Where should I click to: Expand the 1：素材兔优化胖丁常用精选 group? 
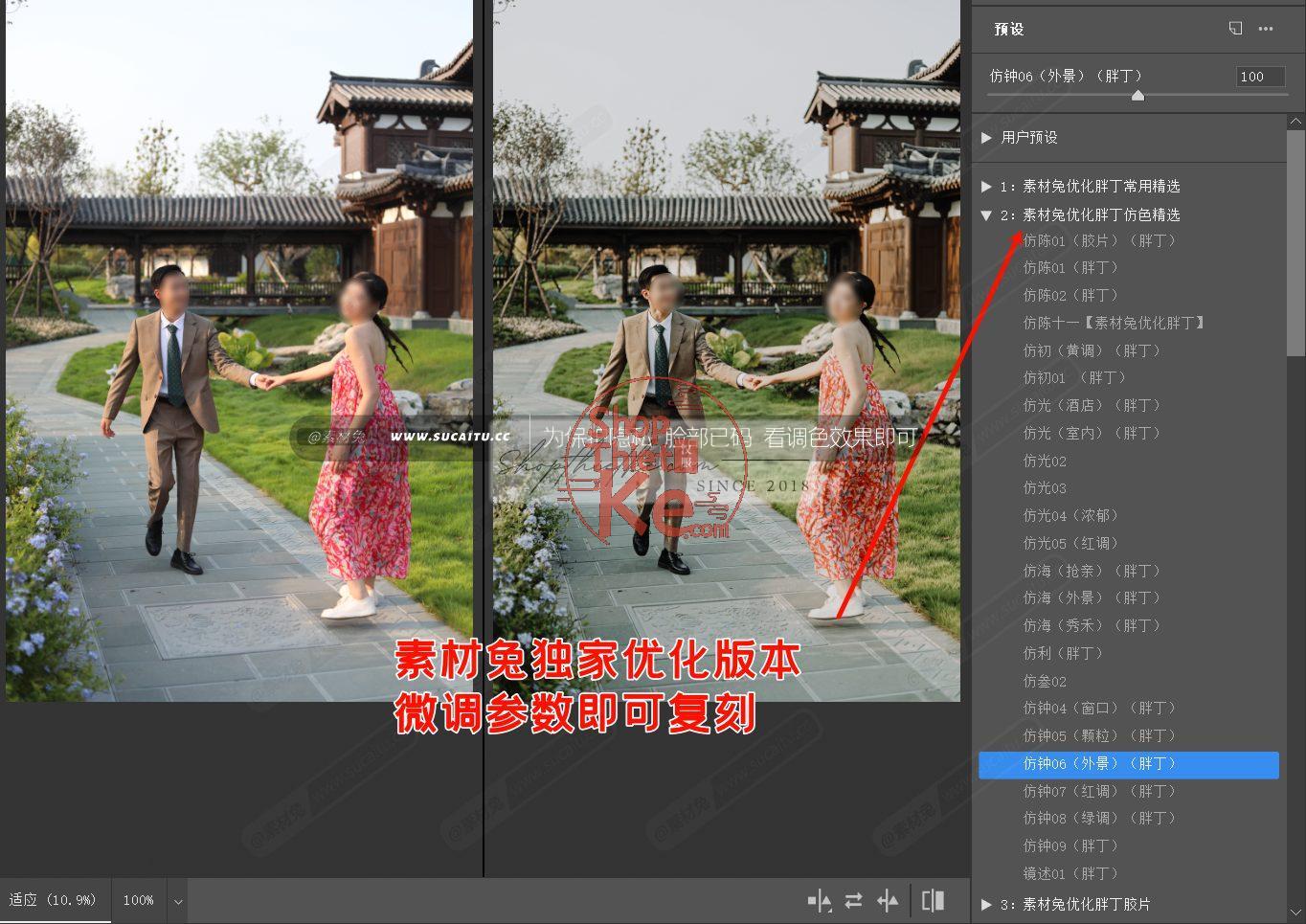click(x=986, y=186)
